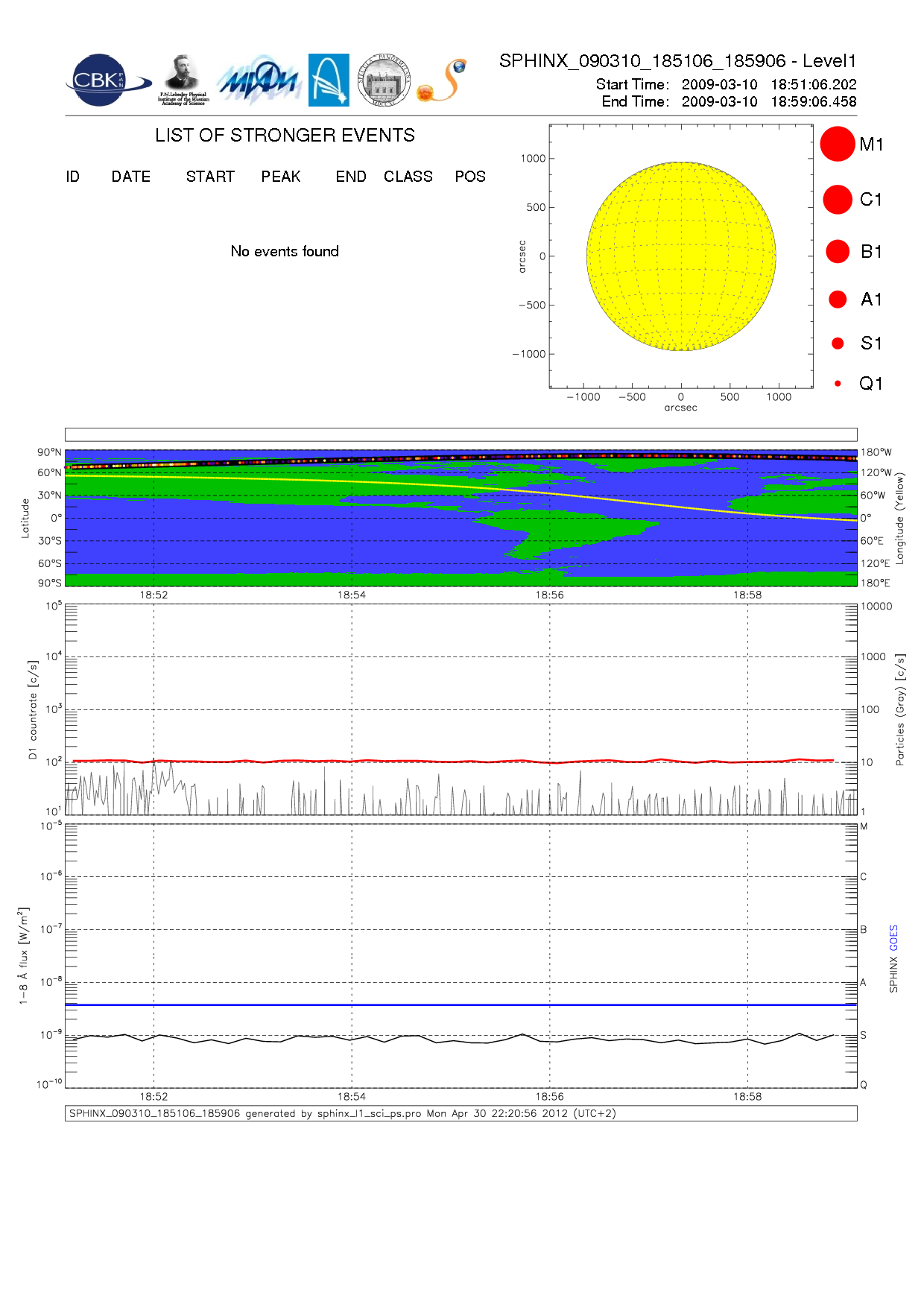Select the B1 class red circle
Image resolution: width=924 pixels, height=1307 pixels.
[837, 252]
